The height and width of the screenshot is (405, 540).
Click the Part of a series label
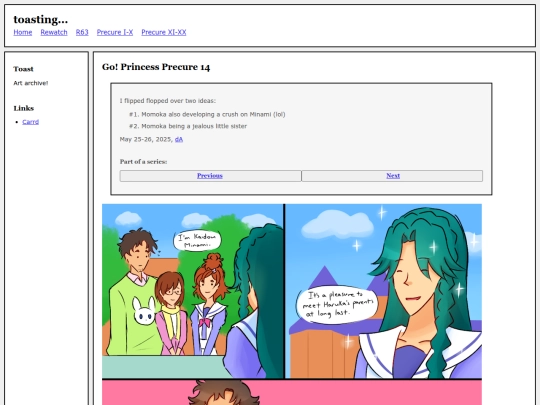pyautogui.click(x=143, y=162)
